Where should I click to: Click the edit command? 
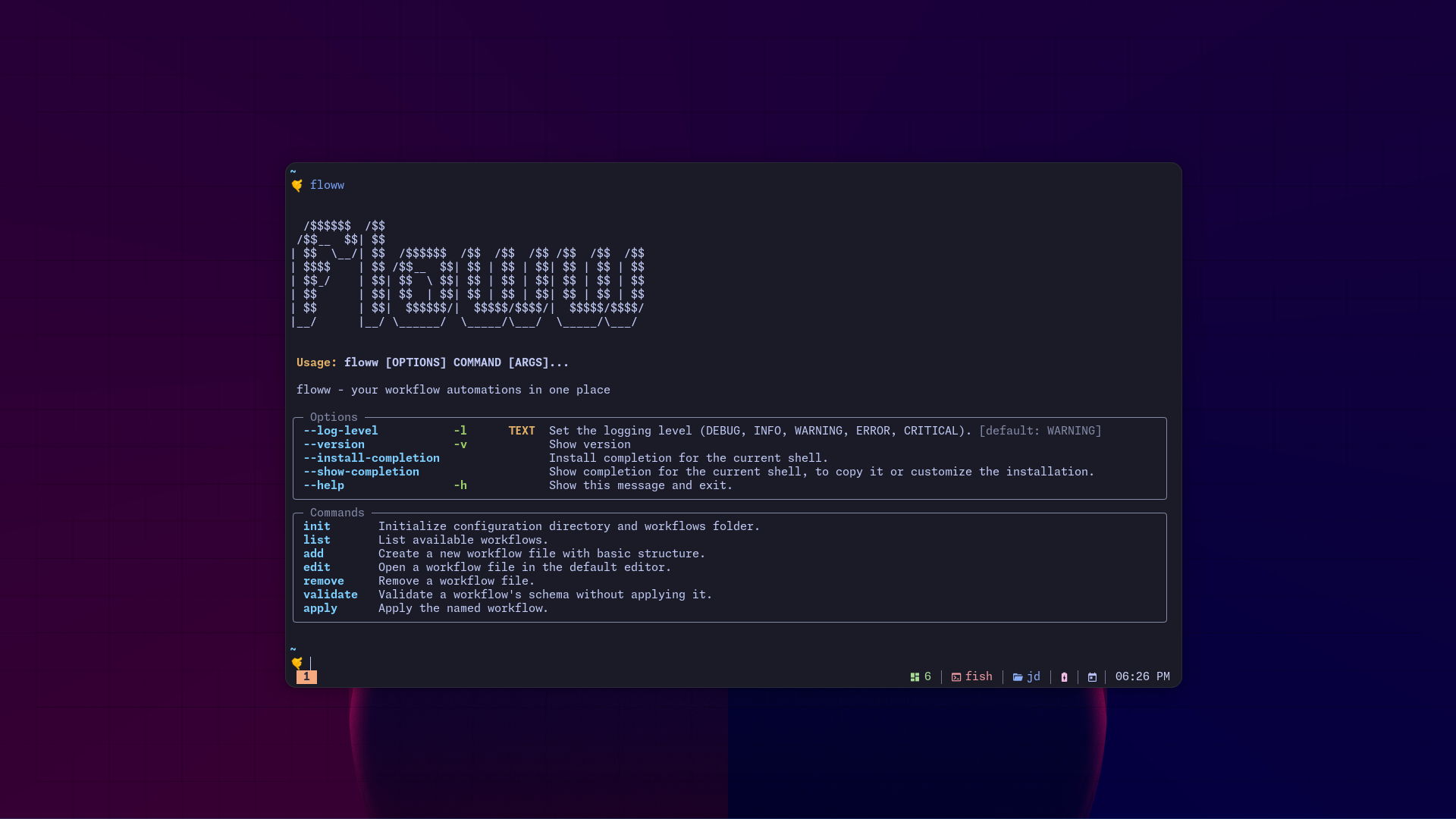click(x=317, y=567)
